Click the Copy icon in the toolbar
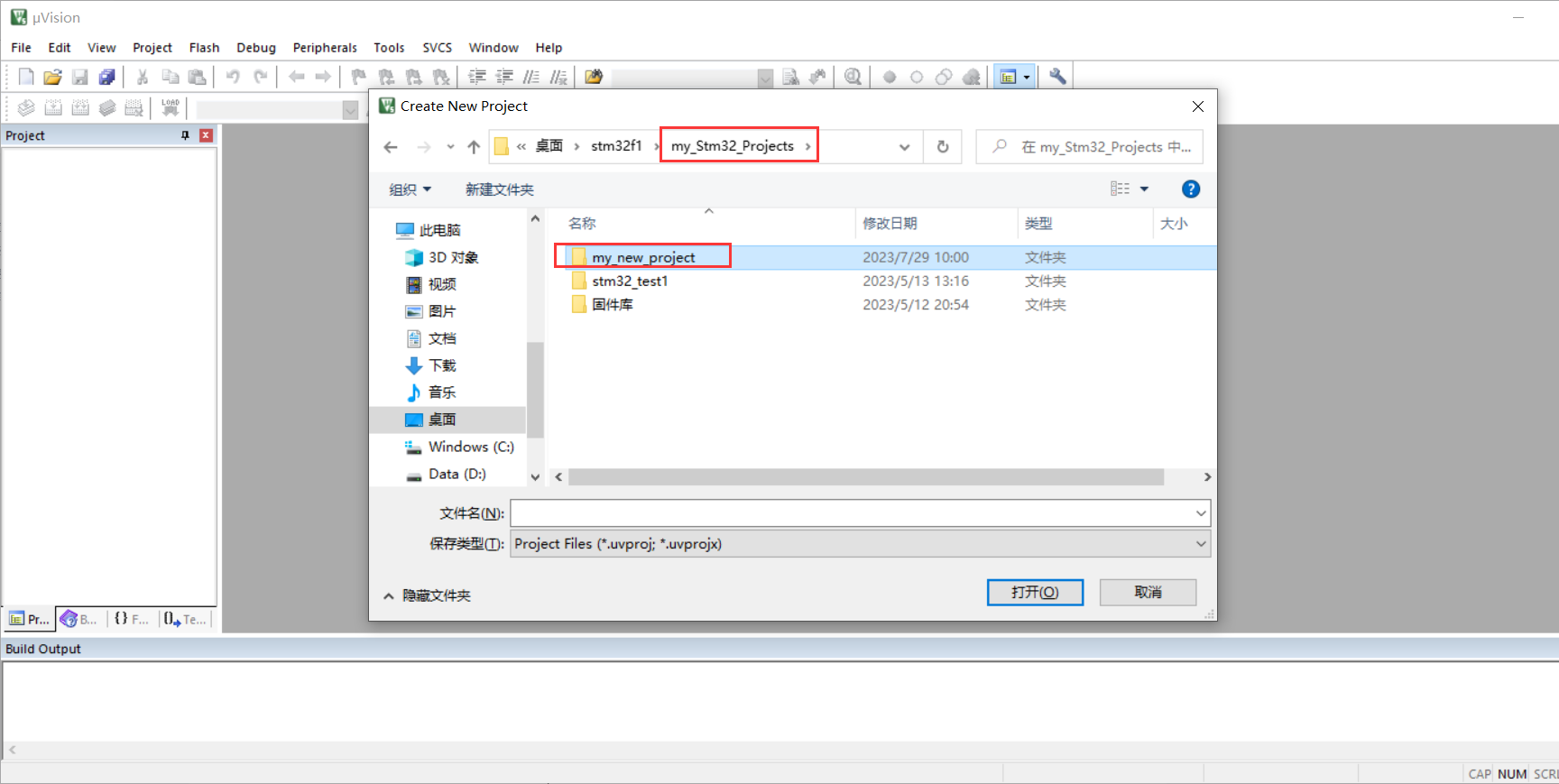 (170, 77)
